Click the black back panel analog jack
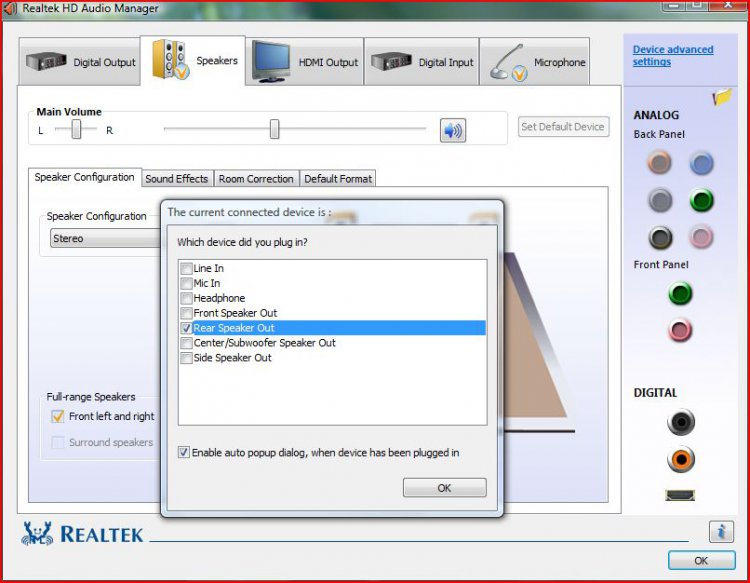 pyautogui.click(x=660, y=237)
